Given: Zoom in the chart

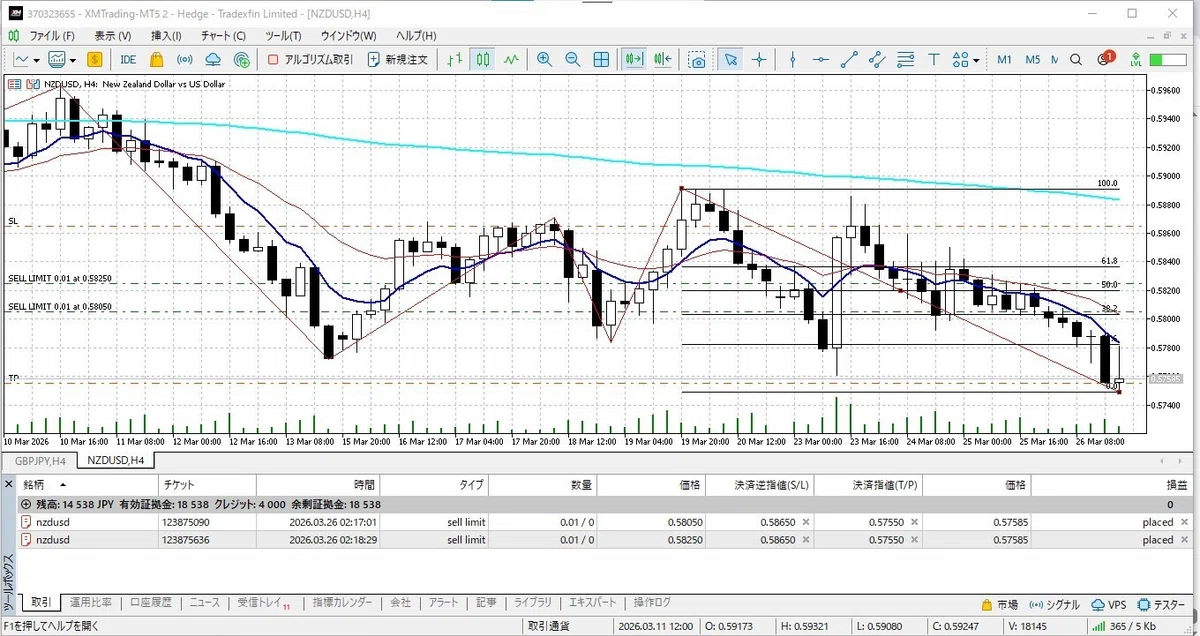Looking at the screenshot, I should [544, 59].
